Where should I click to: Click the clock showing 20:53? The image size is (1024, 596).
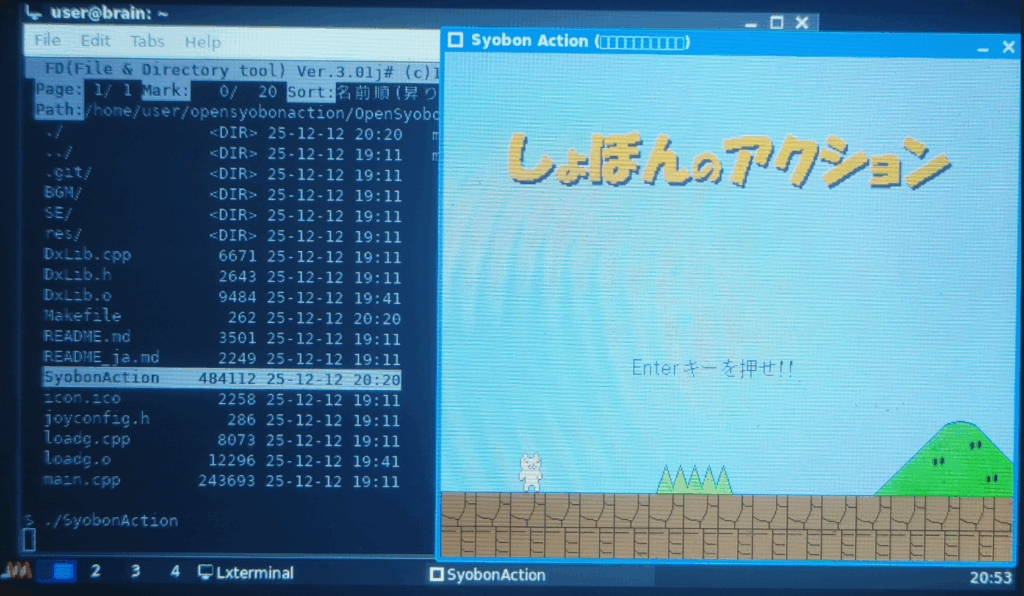tap(990, 577)
